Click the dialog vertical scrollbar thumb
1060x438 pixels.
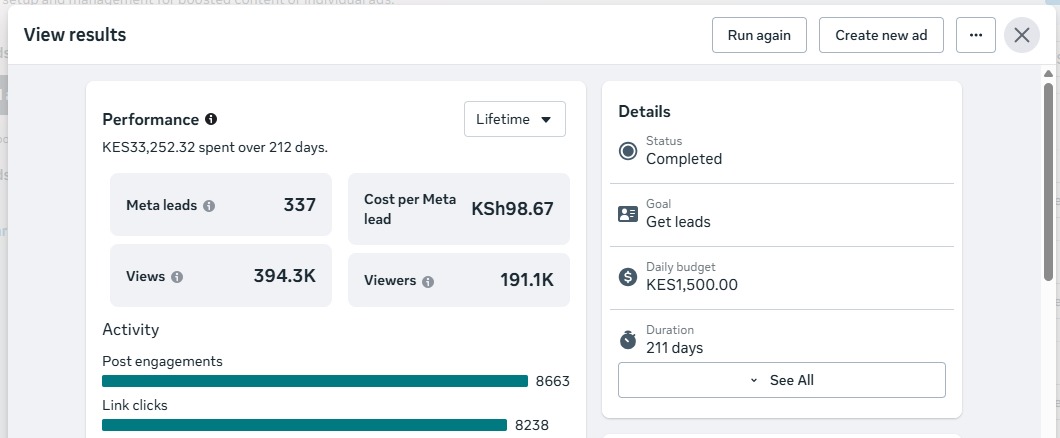(1049, 181)
